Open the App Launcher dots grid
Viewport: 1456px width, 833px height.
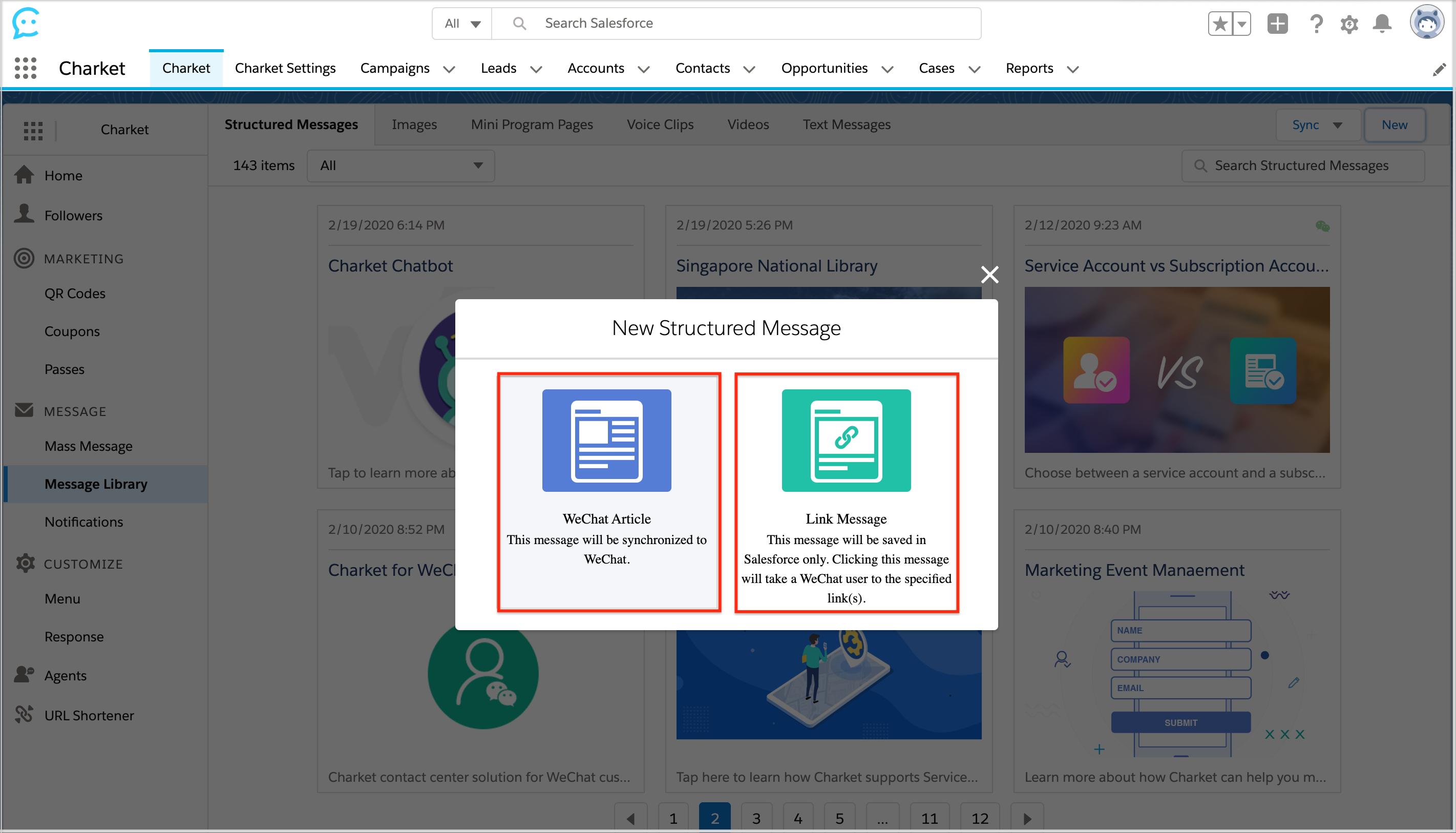point(26,68)
